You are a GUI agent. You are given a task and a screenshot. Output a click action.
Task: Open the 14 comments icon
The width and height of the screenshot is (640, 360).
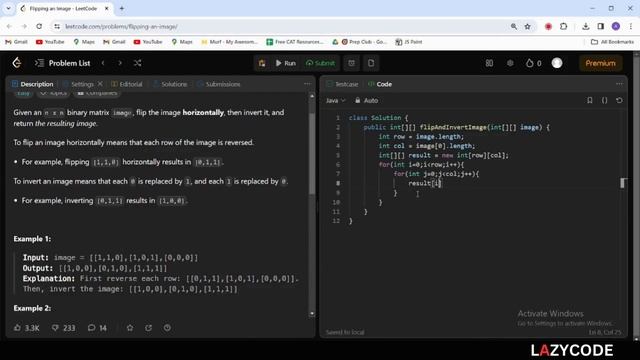pos(97,328)
